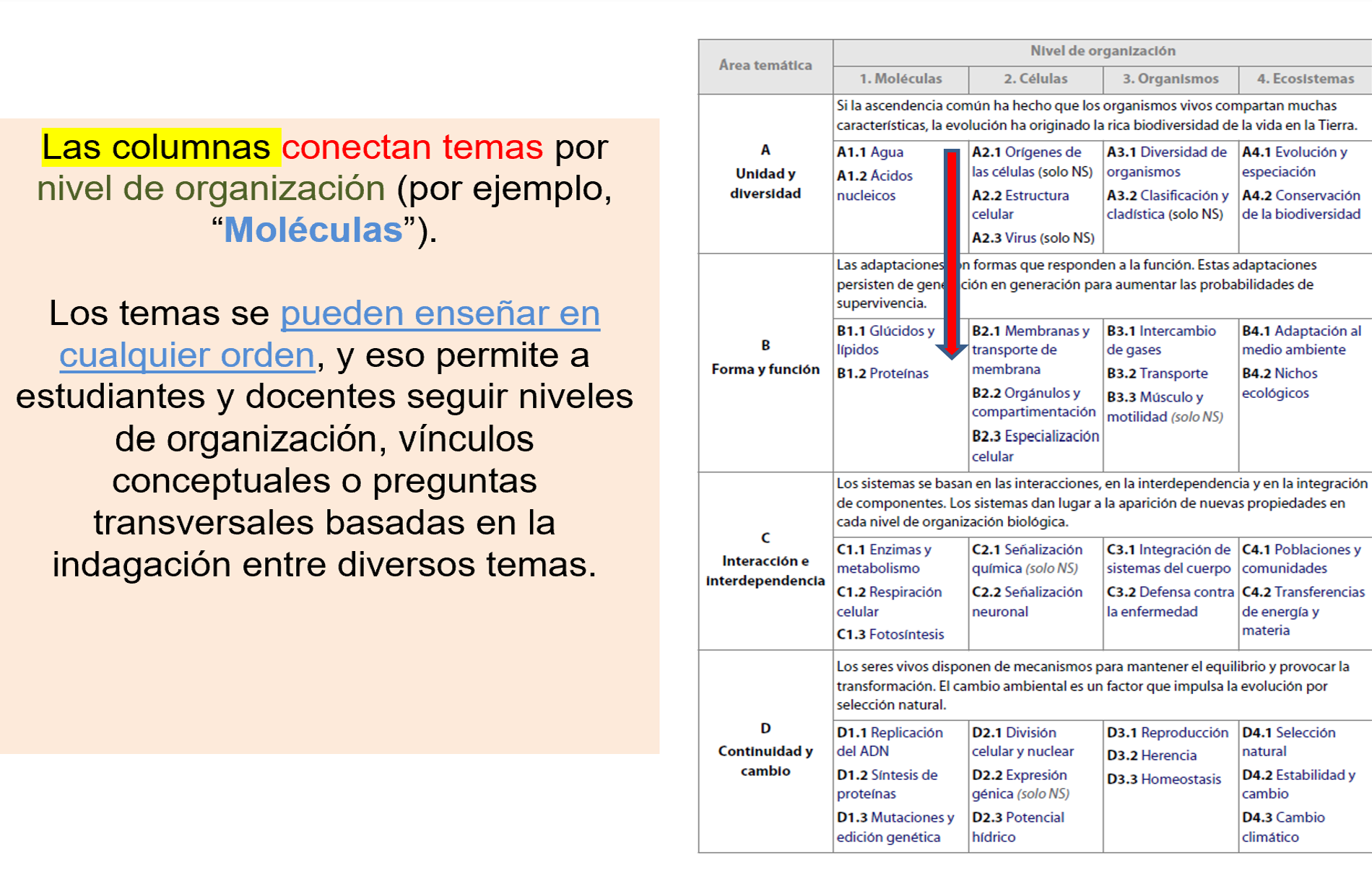The height and width of the screenshot is (871, 1372).
Task: Open topic D4.3 Cambio climático
Action: pos(1283,827)
